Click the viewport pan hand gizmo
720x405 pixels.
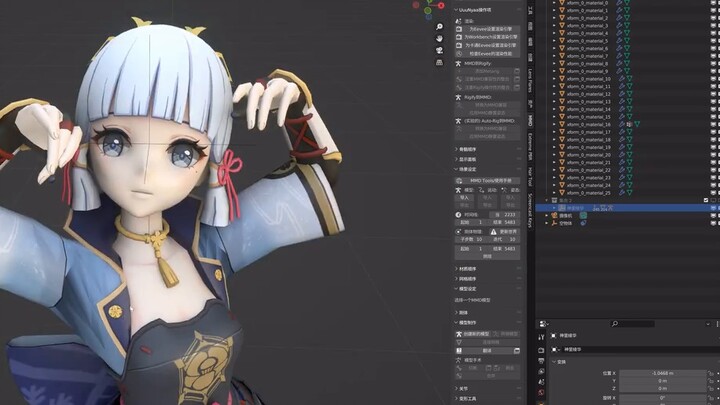(439, 39)
